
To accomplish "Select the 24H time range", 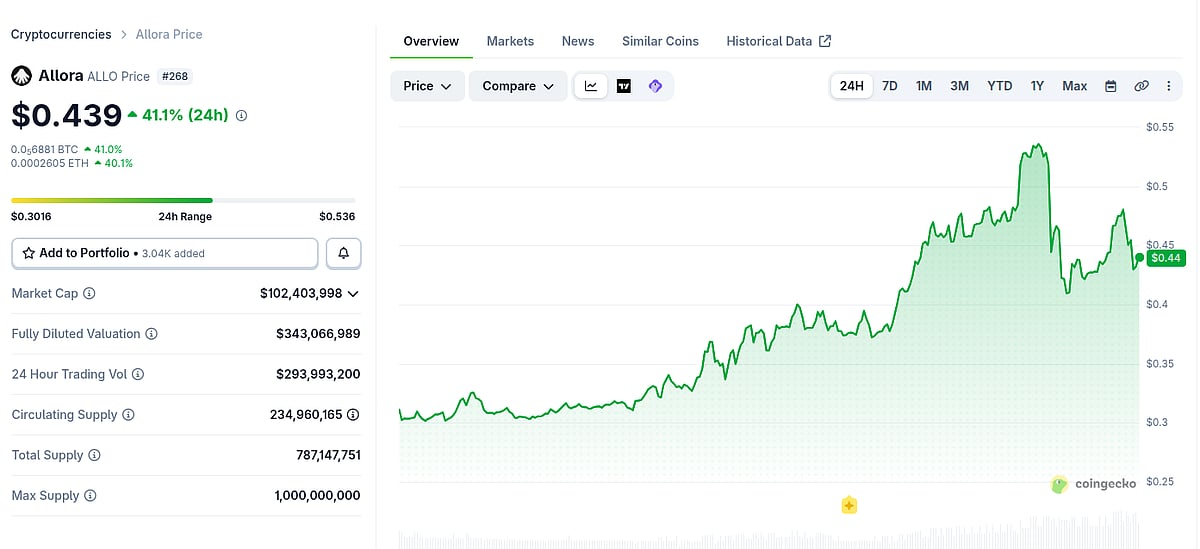I will tap(852, 86).
